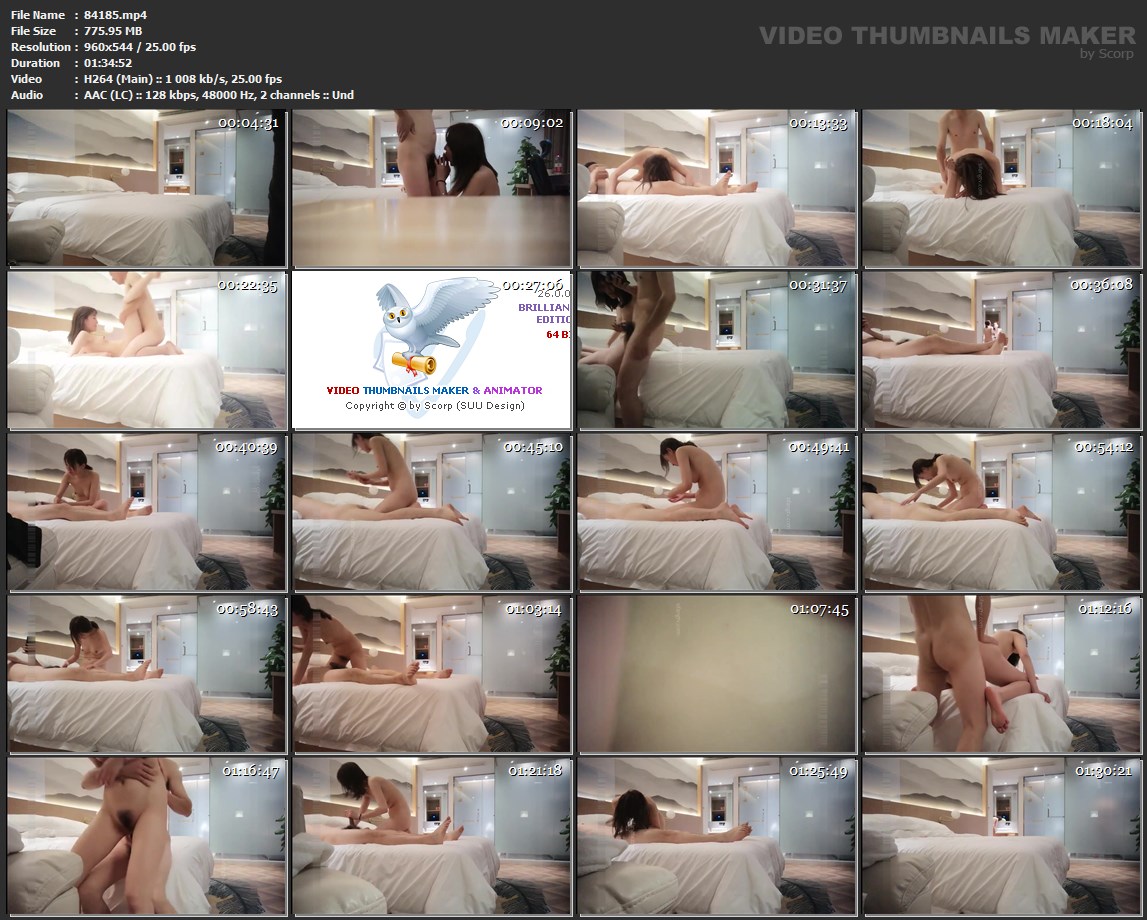Viewport: 1147px width, 920px height.
Task: Select the blank thumbnail timestamped 01:07:45
Action: (x=717, y=674)
